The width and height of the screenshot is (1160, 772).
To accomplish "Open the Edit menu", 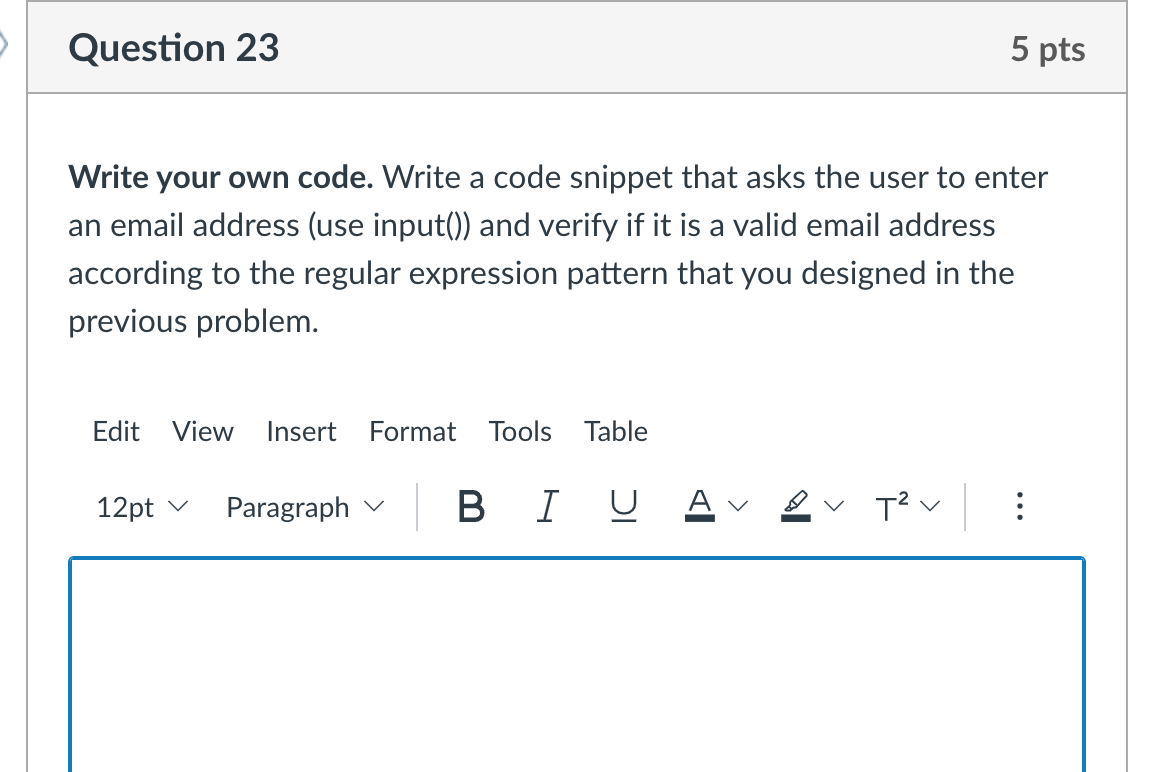I will pos(116,431).
